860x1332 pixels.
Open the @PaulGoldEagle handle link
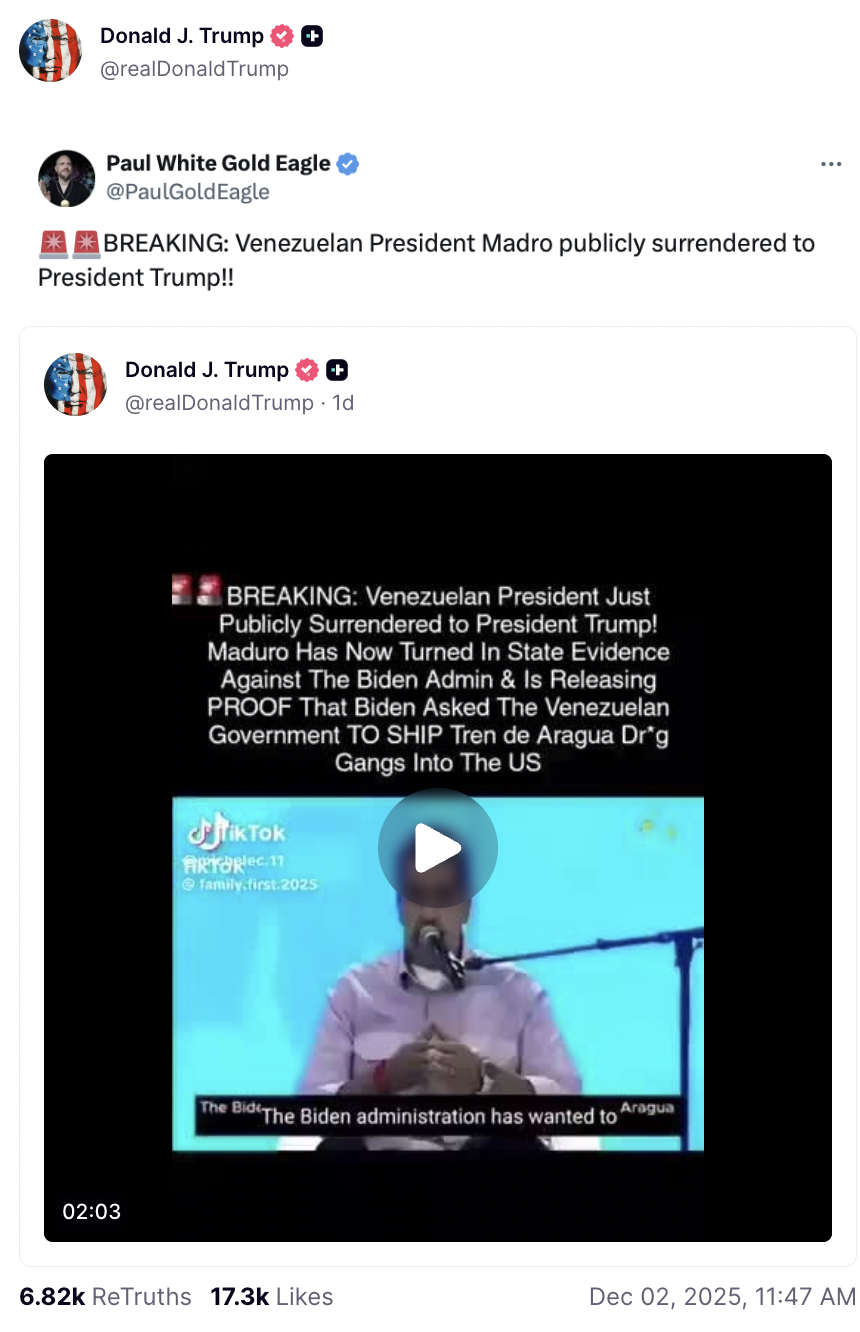coord(188,191)
